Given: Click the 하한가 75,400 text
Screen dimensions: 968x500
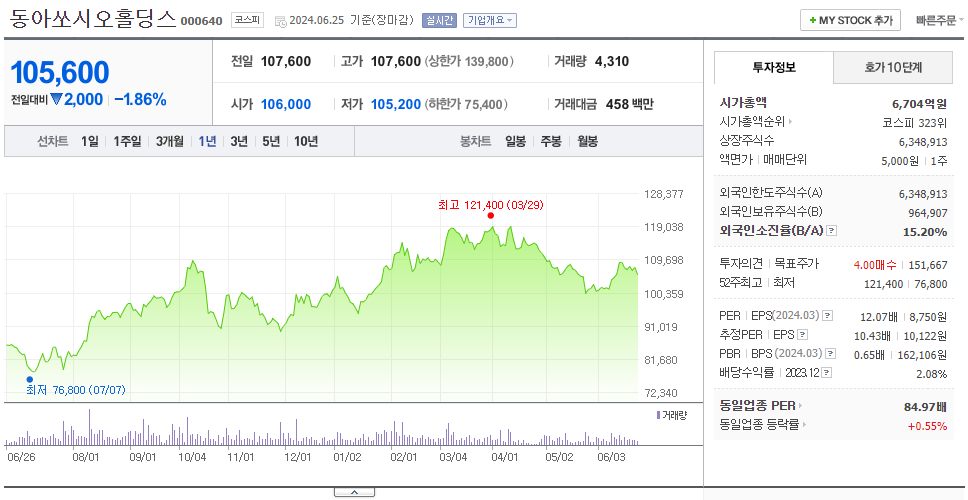Looking at the screenshot, I should click(x=466, y=104).
